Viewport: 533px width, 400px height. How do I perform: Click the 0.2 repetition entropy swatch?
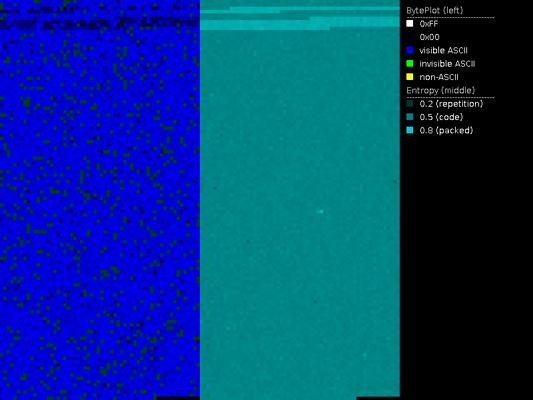click(410, 104)
